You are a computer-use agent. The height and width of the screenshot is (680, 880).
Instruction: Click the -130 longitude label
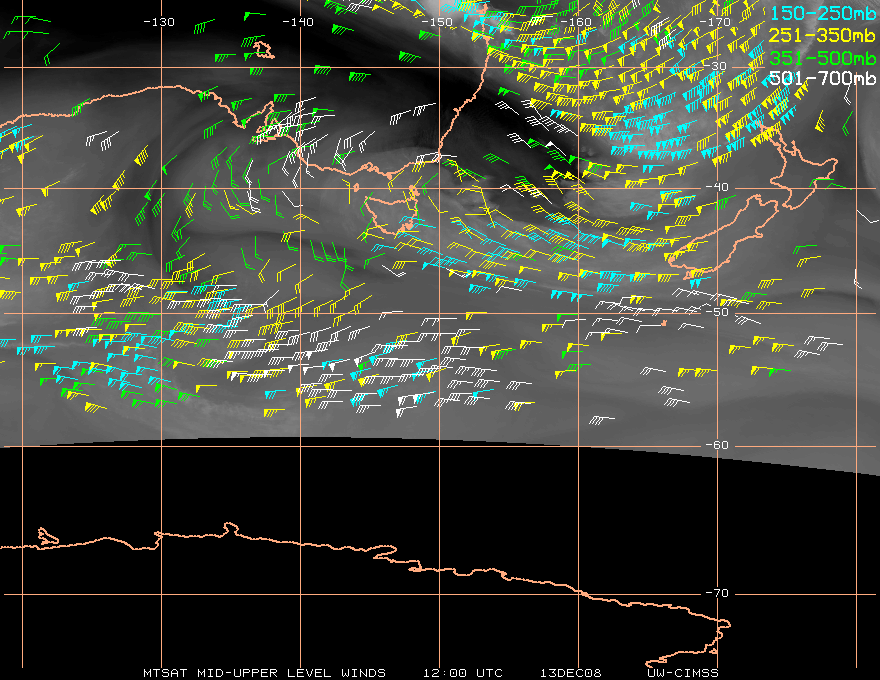click(159, 22)
